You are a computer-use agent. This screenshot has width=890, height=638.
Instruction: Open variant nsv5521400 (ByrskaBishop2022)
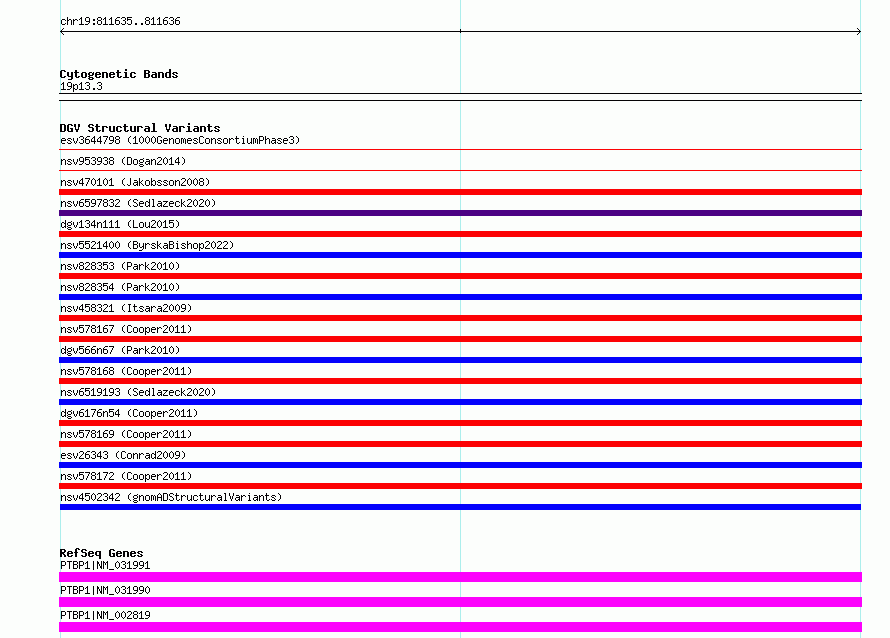(x=147, y=245)
